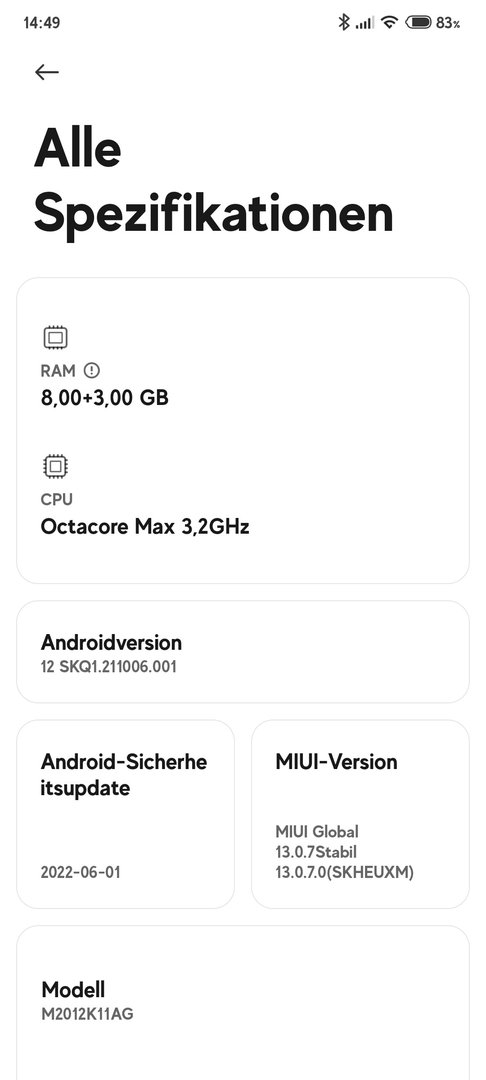Tap the RAM chip icon
Viewport: 486px width, 1080px height.
(x=55, y=338)
